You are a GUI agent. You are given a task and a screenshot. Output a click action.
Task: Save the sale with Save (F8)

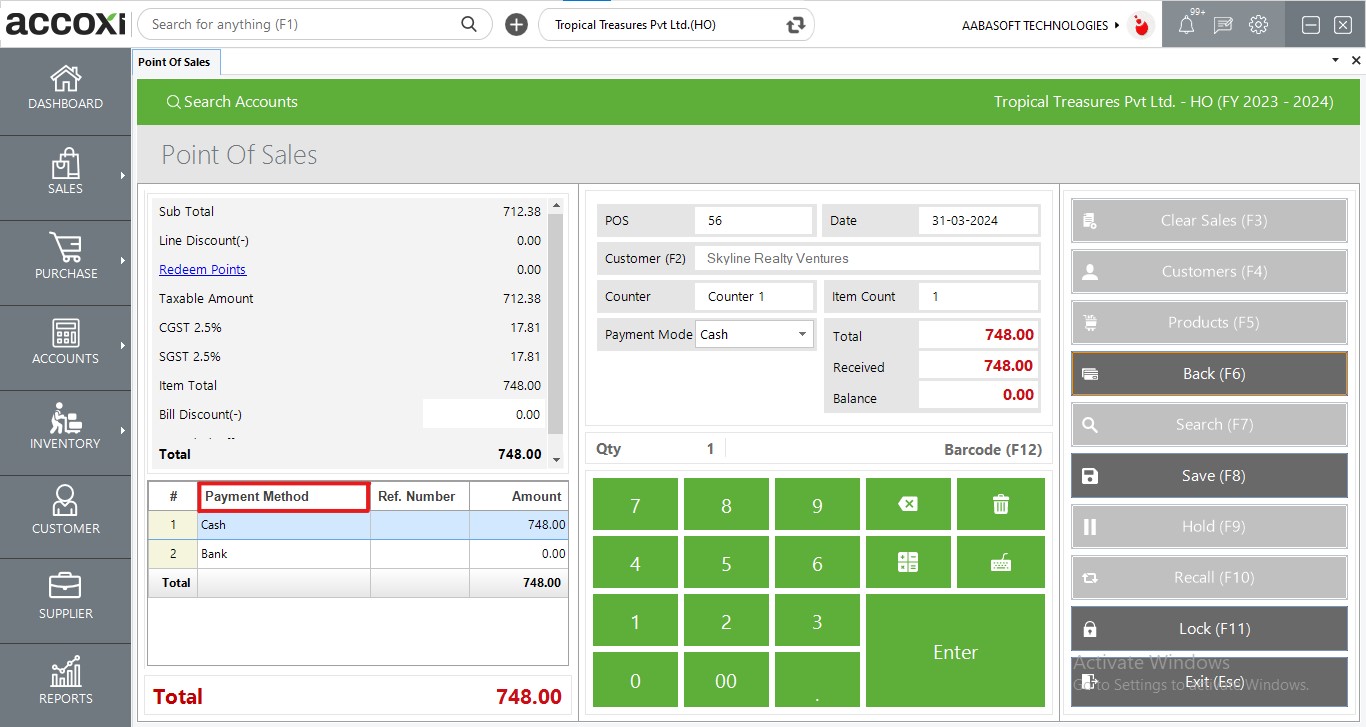tap(1208, 475)
